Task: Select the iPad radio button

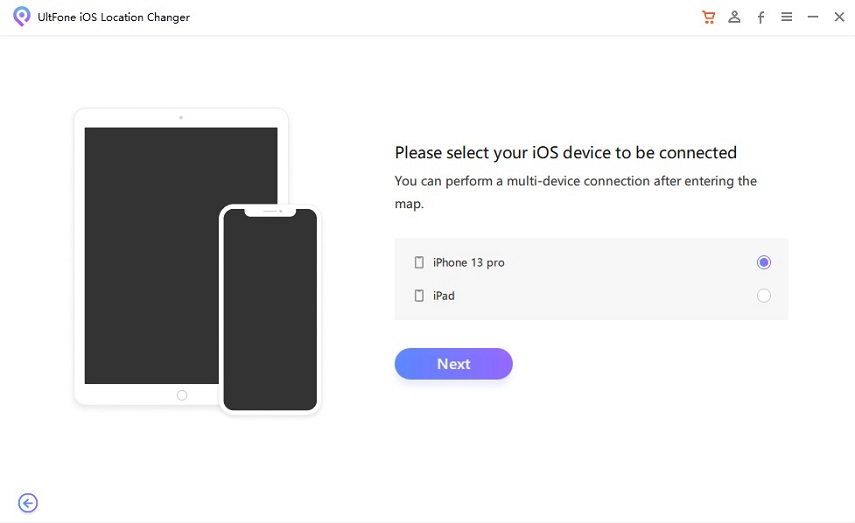Action: pyautogui.click(x=764, y=296)
